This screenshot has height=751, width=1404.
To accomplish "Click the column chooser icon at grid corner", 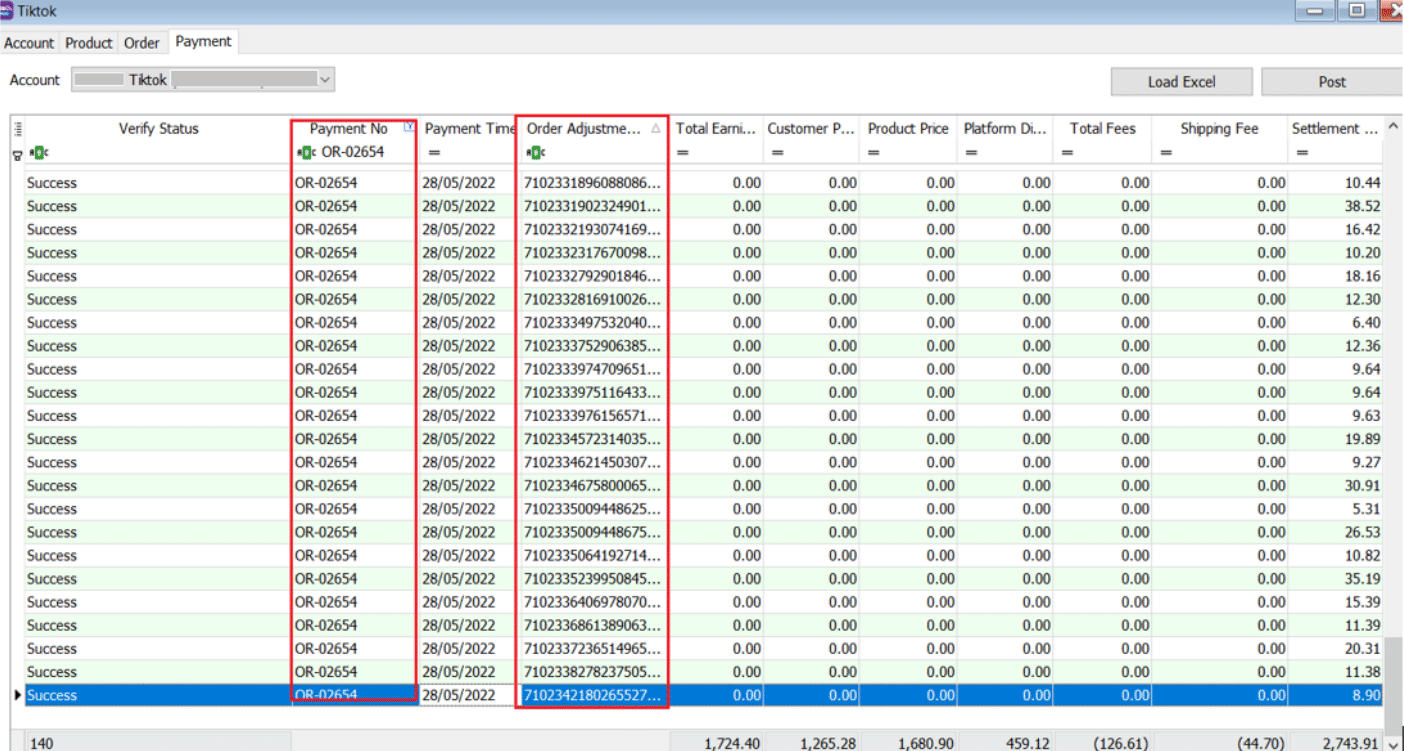I will pyautogui.click(x=17, y=129).
